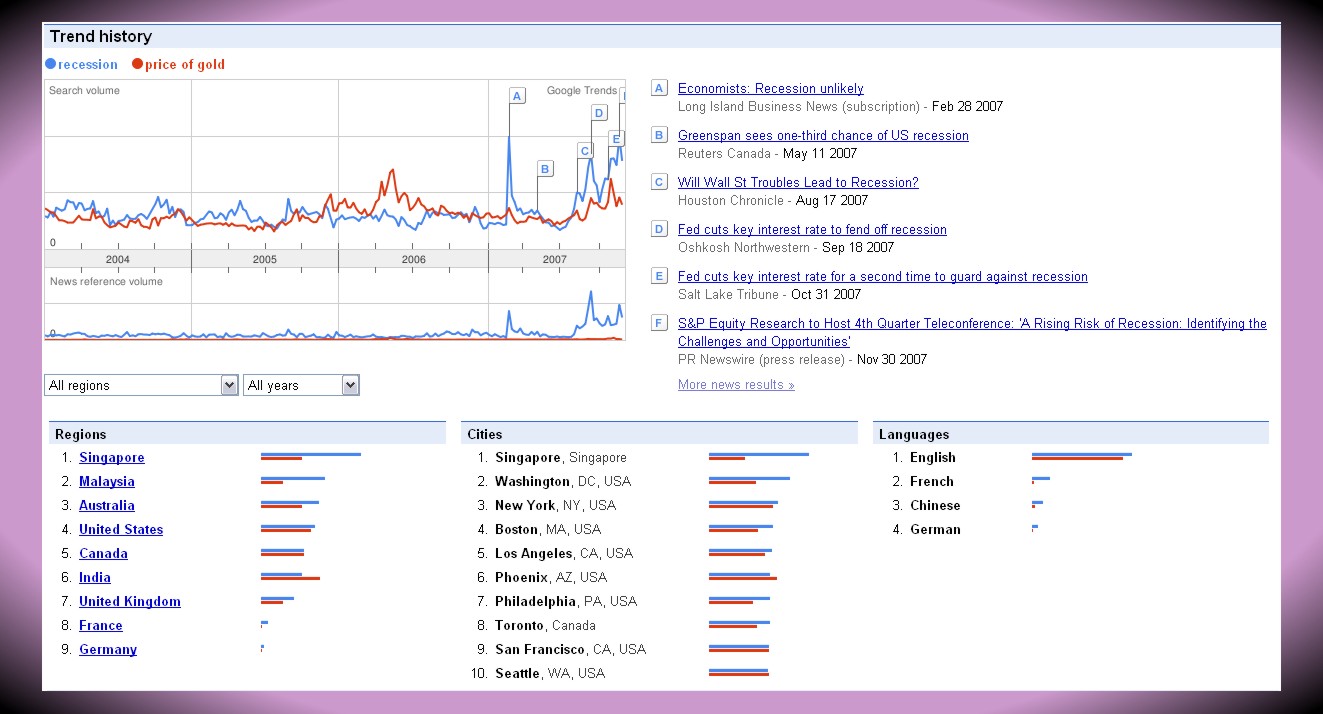Click the letter D icon in news list
1323x714 pixels.
(x=659, y=229)
